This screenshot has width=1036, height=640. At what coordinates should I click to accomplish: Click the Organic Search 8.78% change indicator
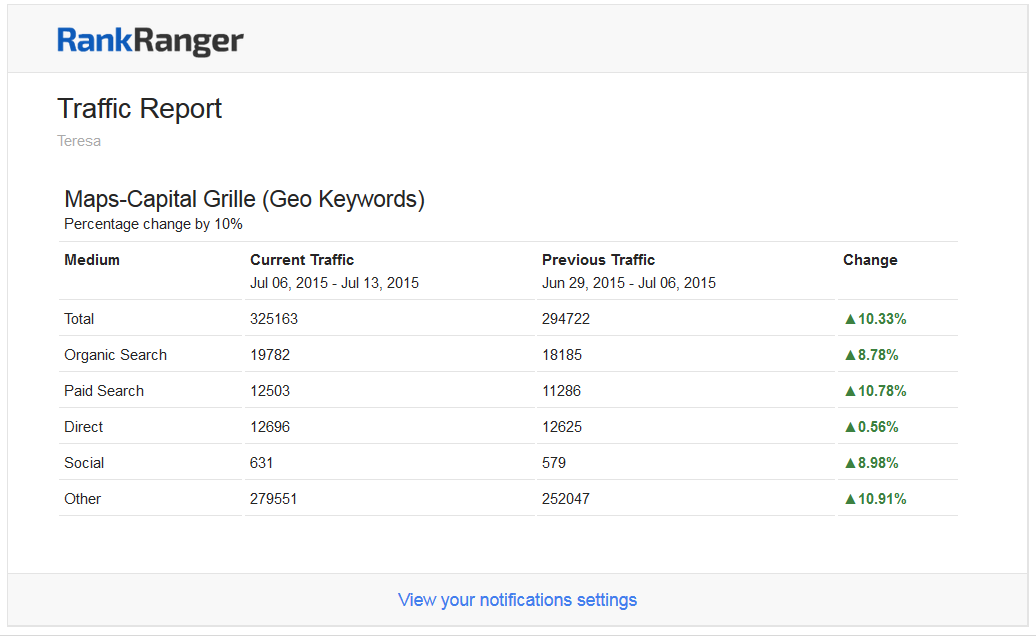(x=871, y=355)
